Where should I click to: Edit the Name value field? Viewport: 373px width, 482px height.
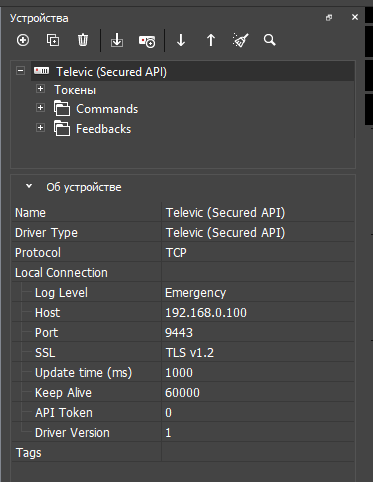click(x=258, y=213)
